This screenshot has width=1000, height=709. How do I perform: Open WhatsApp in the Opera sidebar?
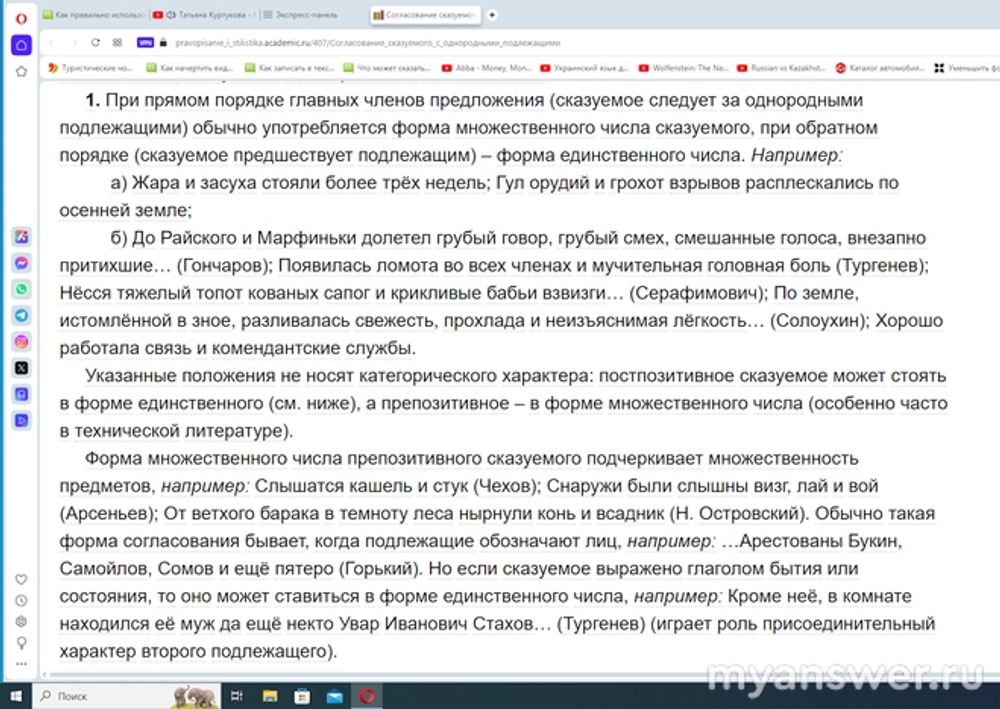click(x=21, y=289)
